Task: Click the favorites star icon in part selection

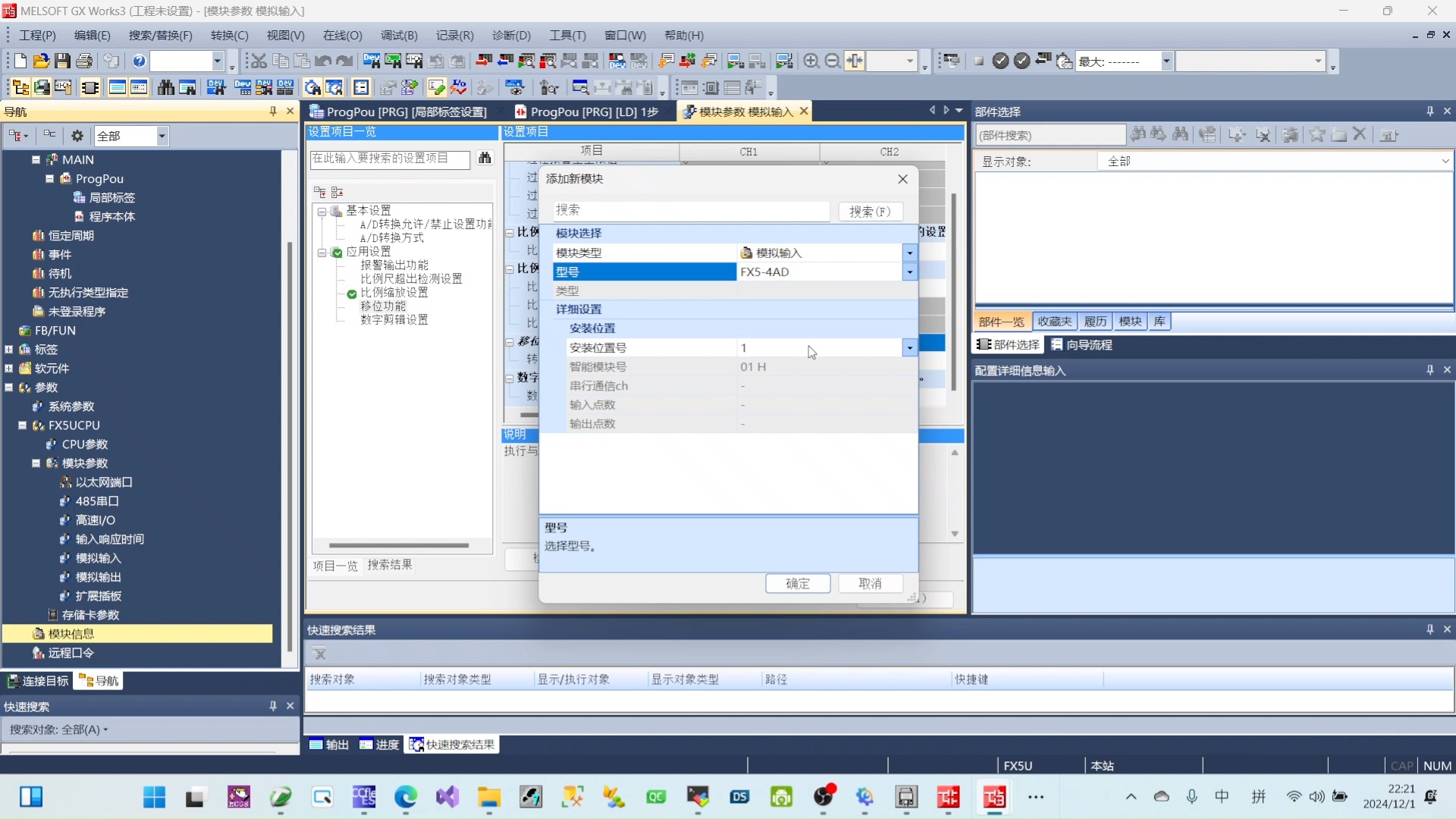Action: pos(1317,135)
